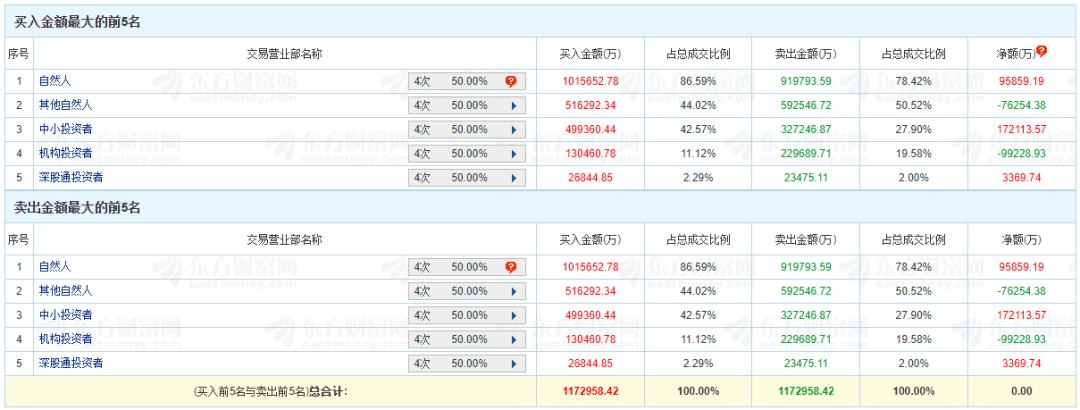The height and width of the screenshot is (410, 1080).
Task: Expand 其他自然人 arrow in 买入金额最大 table
Action: click(512, 104)
